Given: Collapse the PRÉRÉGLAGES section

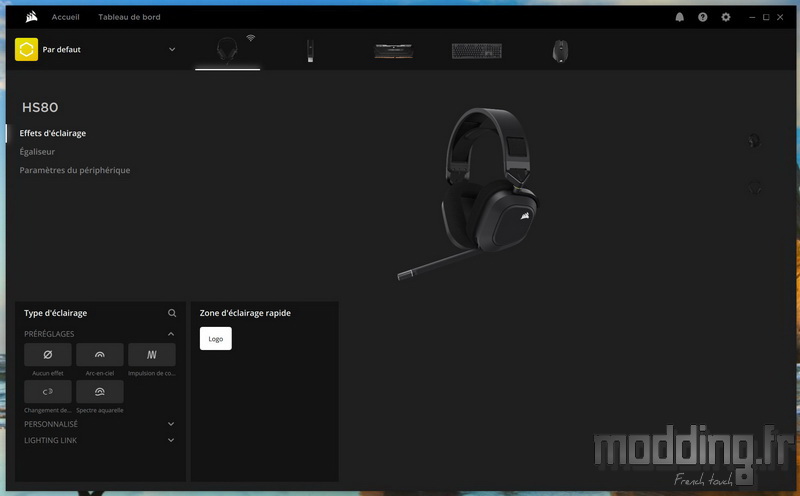Looking at the screenshot, I should pos(171,334).
